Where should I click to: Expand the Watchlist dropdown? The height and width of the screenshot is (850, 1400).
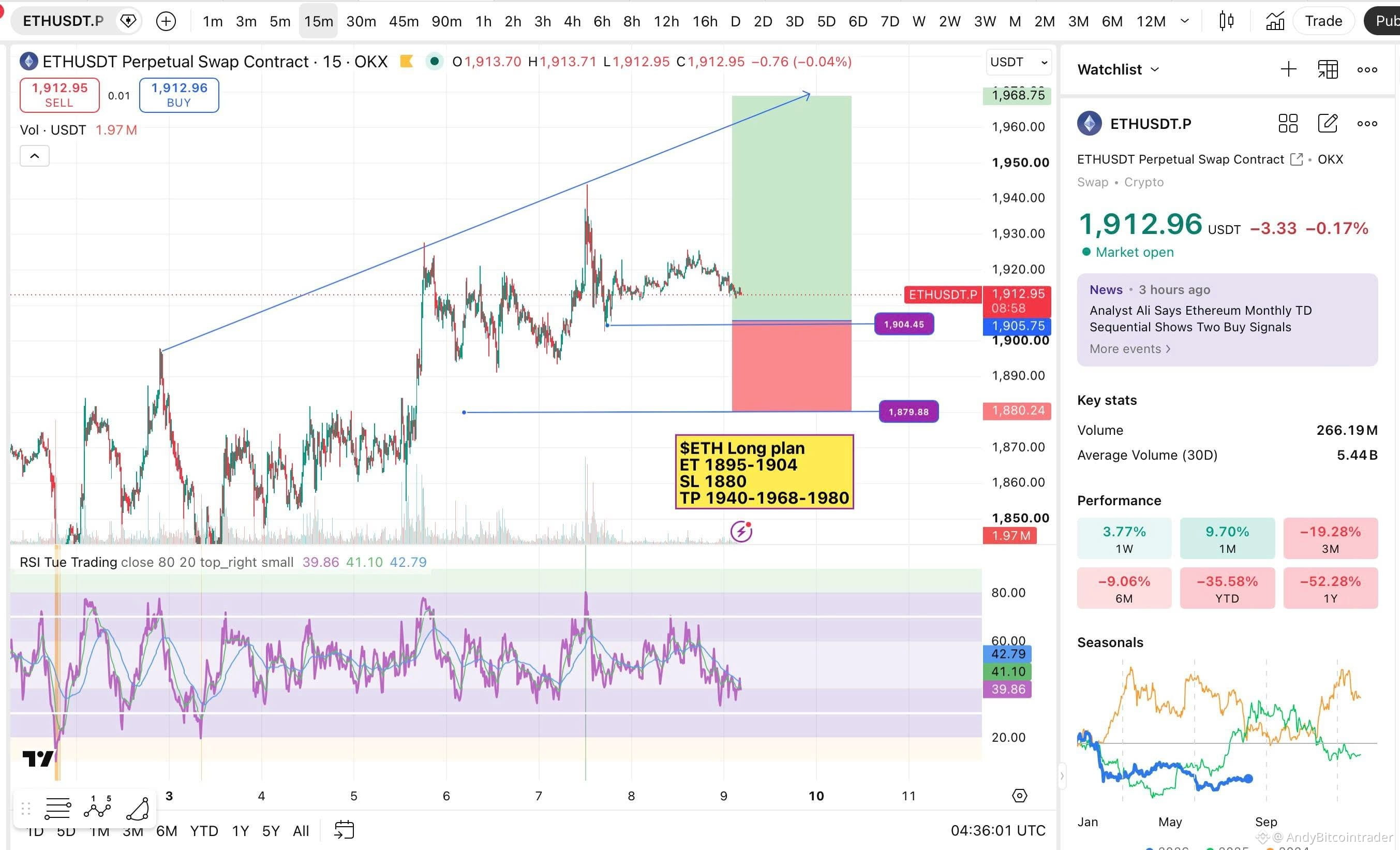coord(1118,69)
